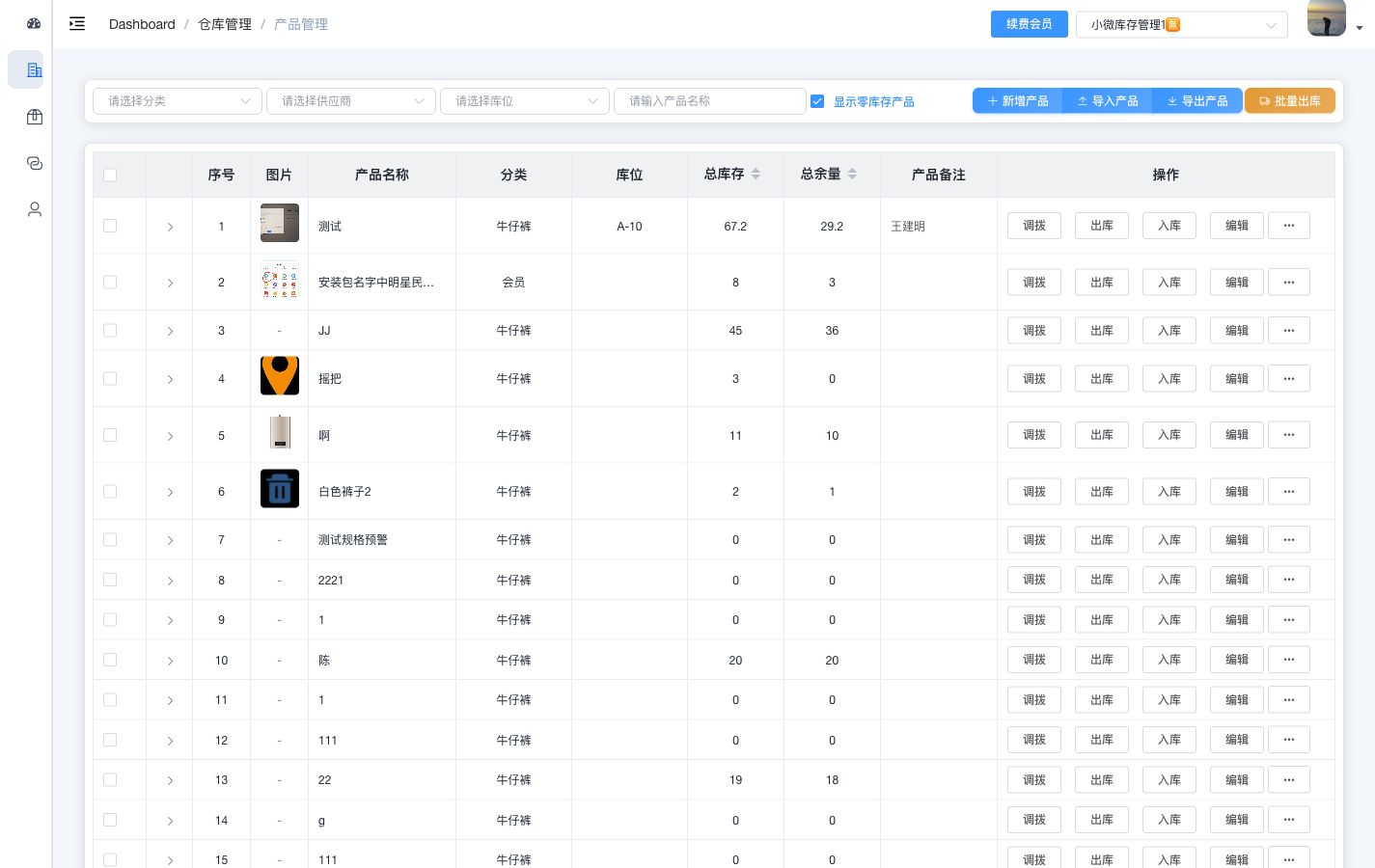Click 编辑 for product 白色裤子2
Screen dimensions: 1375x868
click(1237, 492)
